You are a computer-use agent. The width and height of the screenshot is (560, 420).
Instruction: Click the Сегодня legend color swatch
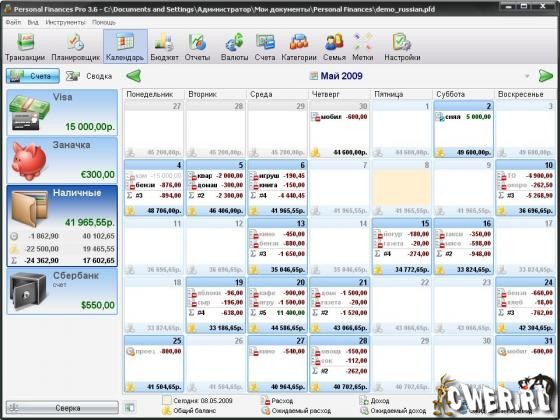[167, 400]
